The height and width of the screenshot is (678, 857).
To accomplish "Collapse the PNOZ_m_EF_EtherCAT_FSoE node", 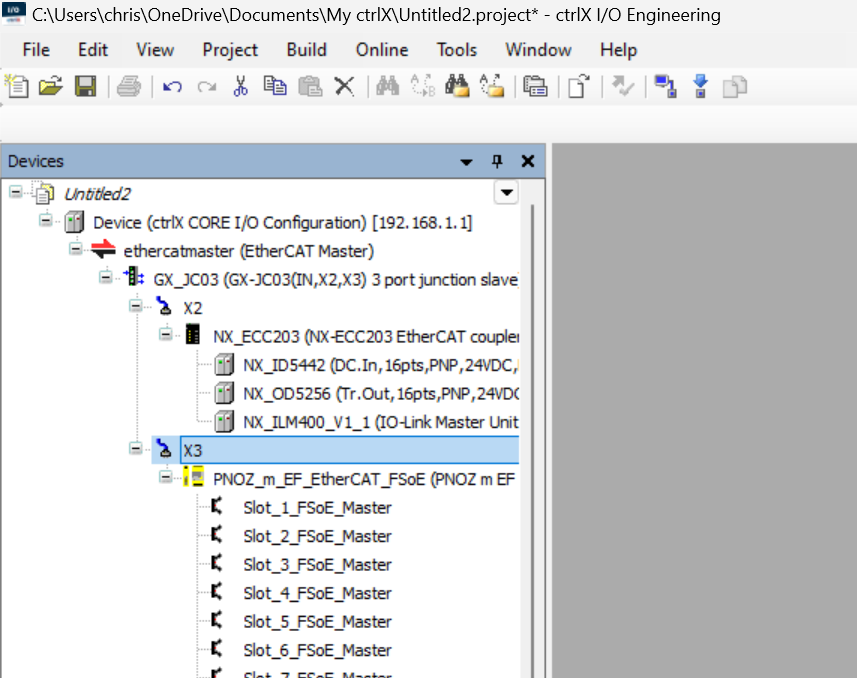I will 166,477.
